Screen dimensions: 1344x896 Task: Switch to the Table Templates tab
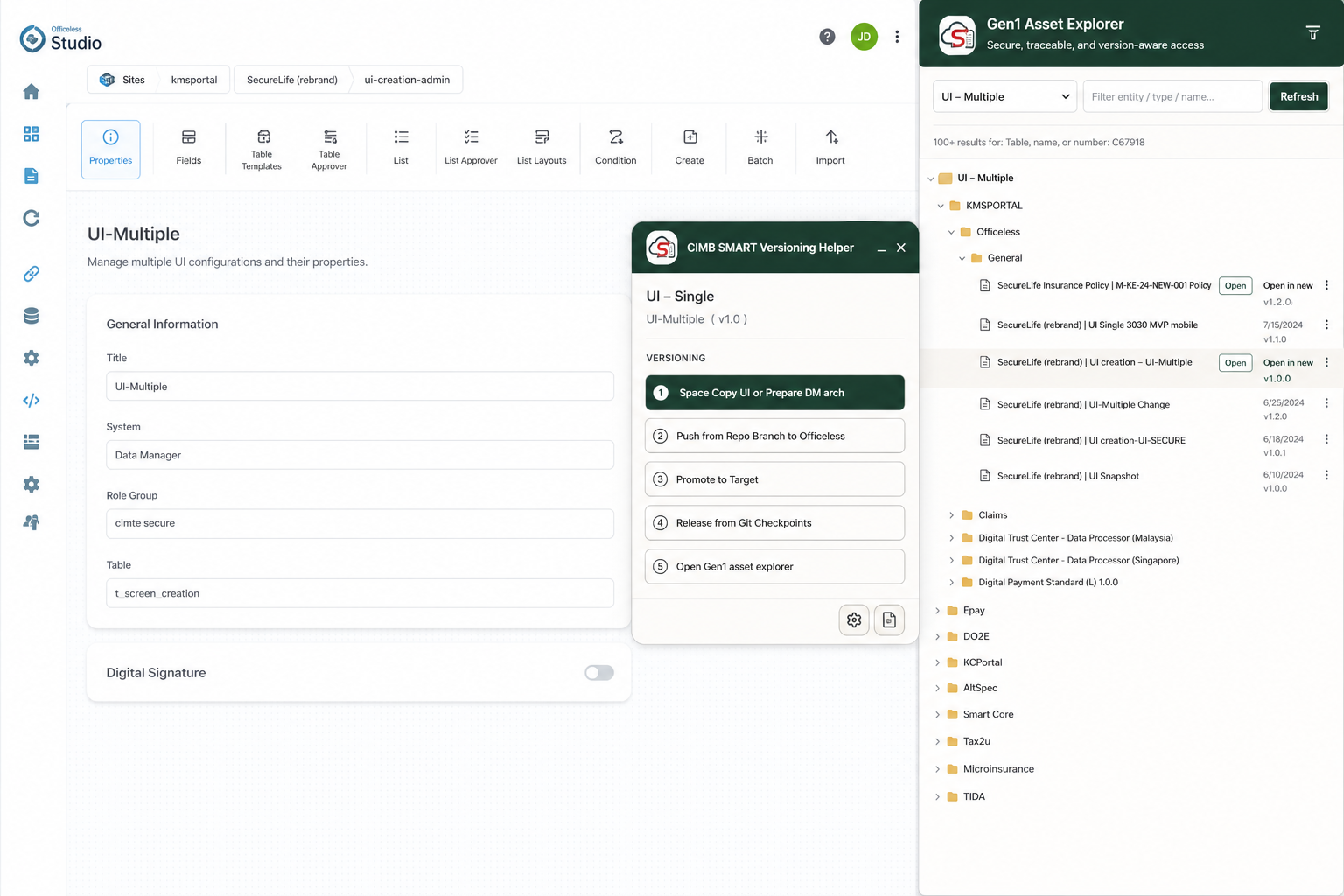click(x=262, y=149)
